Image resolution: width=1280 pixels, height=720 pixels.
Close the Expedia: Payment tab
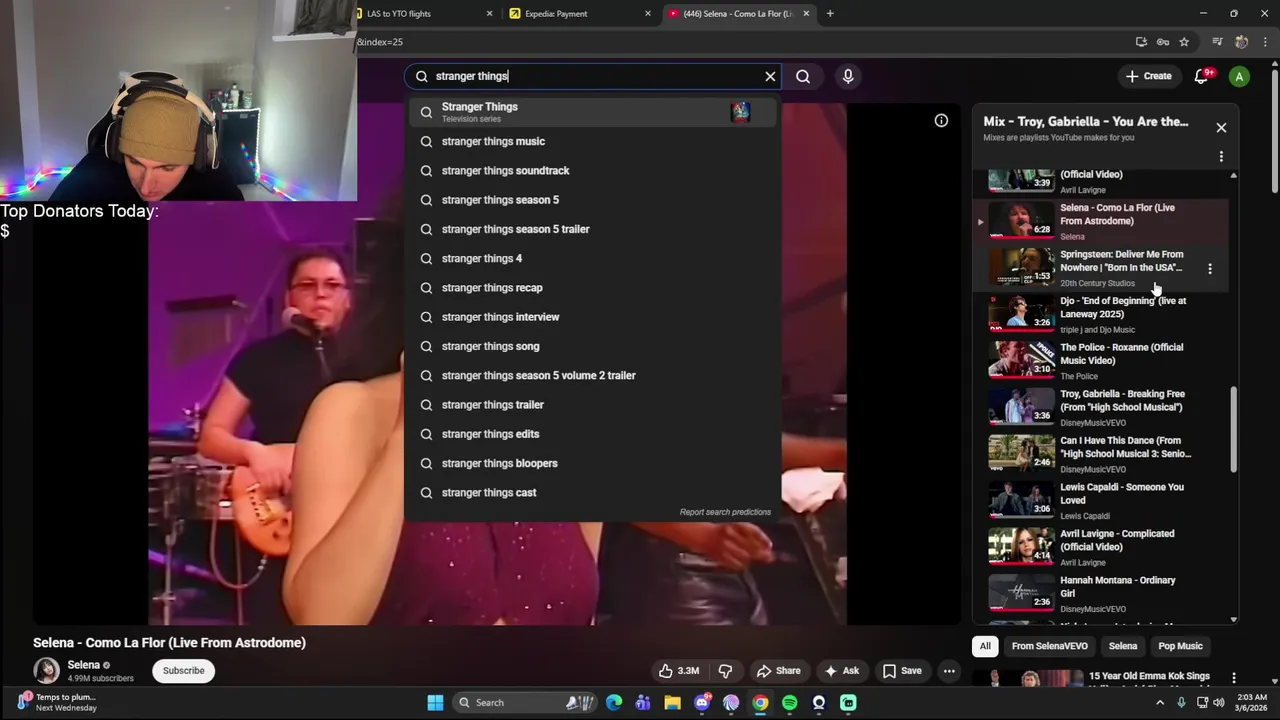point(647,14)
